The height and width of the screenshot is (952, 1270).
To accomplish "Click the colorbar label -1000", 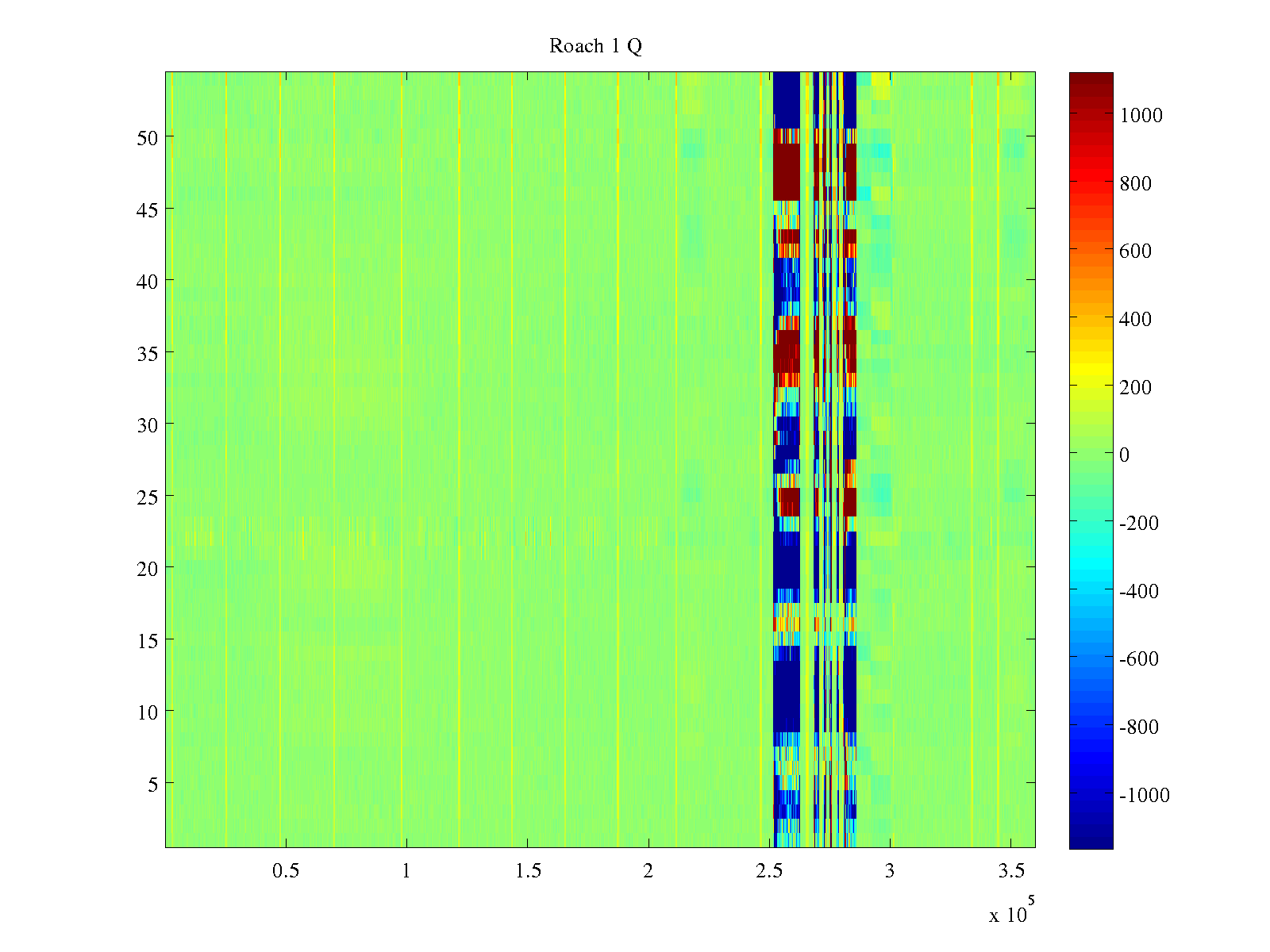I will click(x=1145, y=795).
